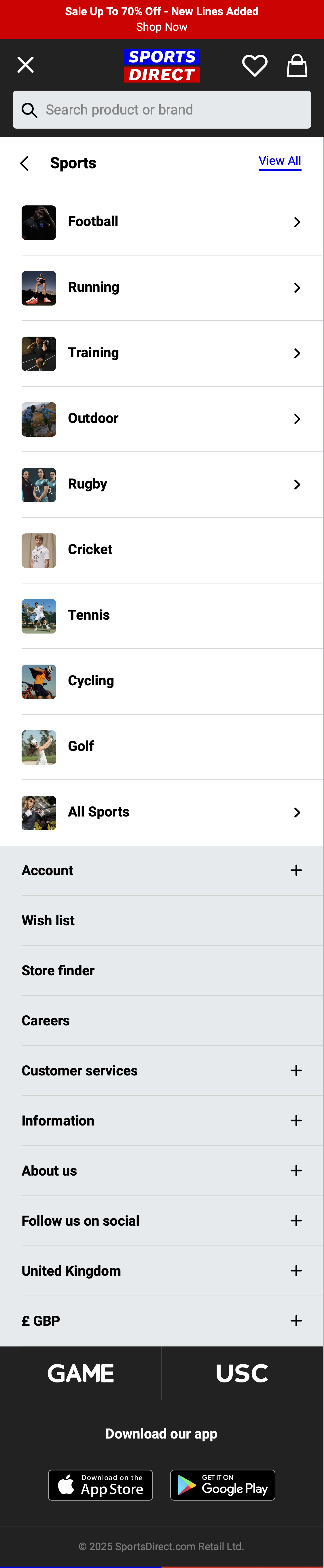Expand the Customer services section
This screenshot has width=324, height=1568.
pyautogui.click(x=297, y=1070)
